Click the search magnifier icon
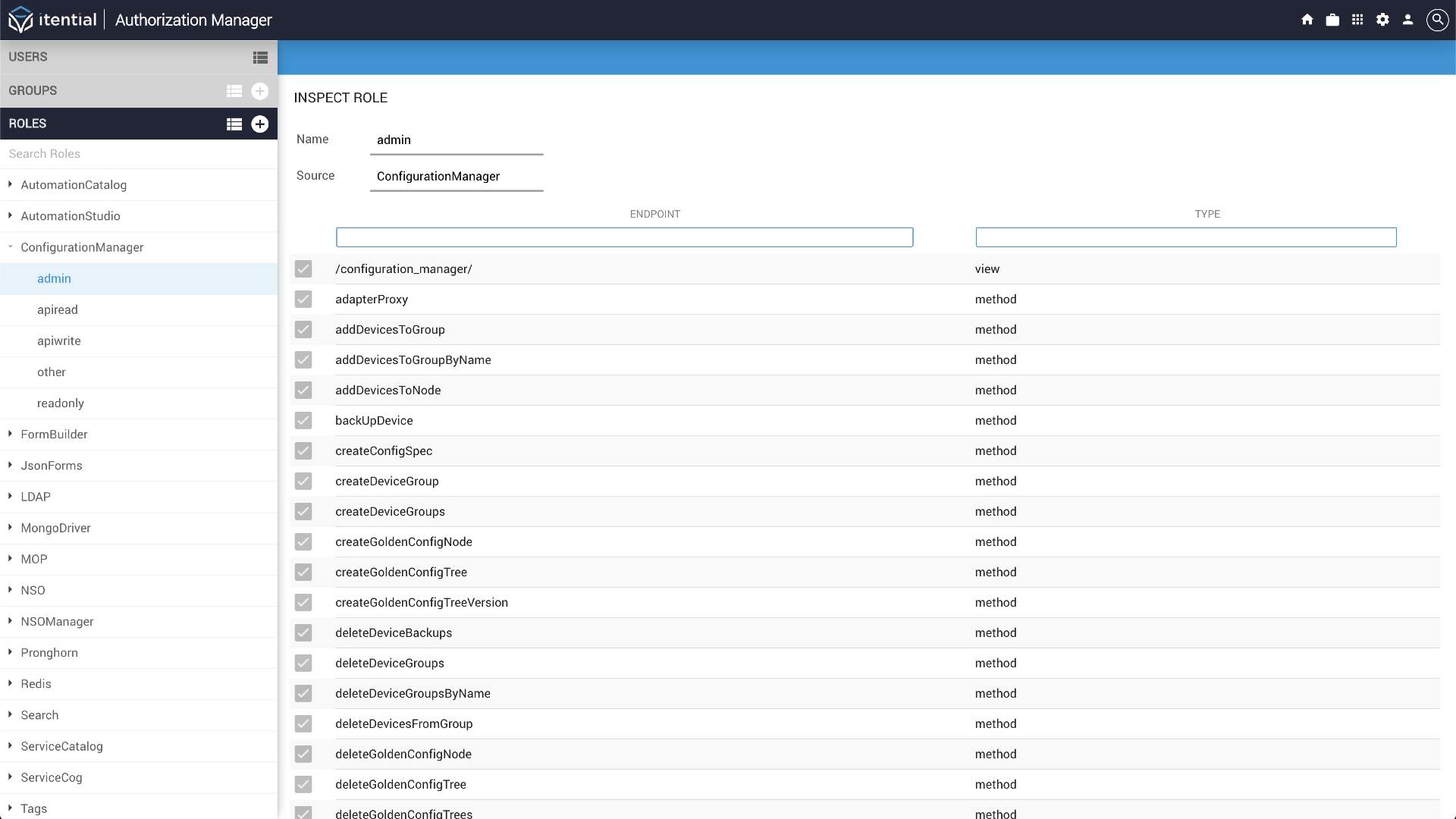The width and height of the screenshot is (1456, 819). pyautogui.click(x=1437, y=20)
